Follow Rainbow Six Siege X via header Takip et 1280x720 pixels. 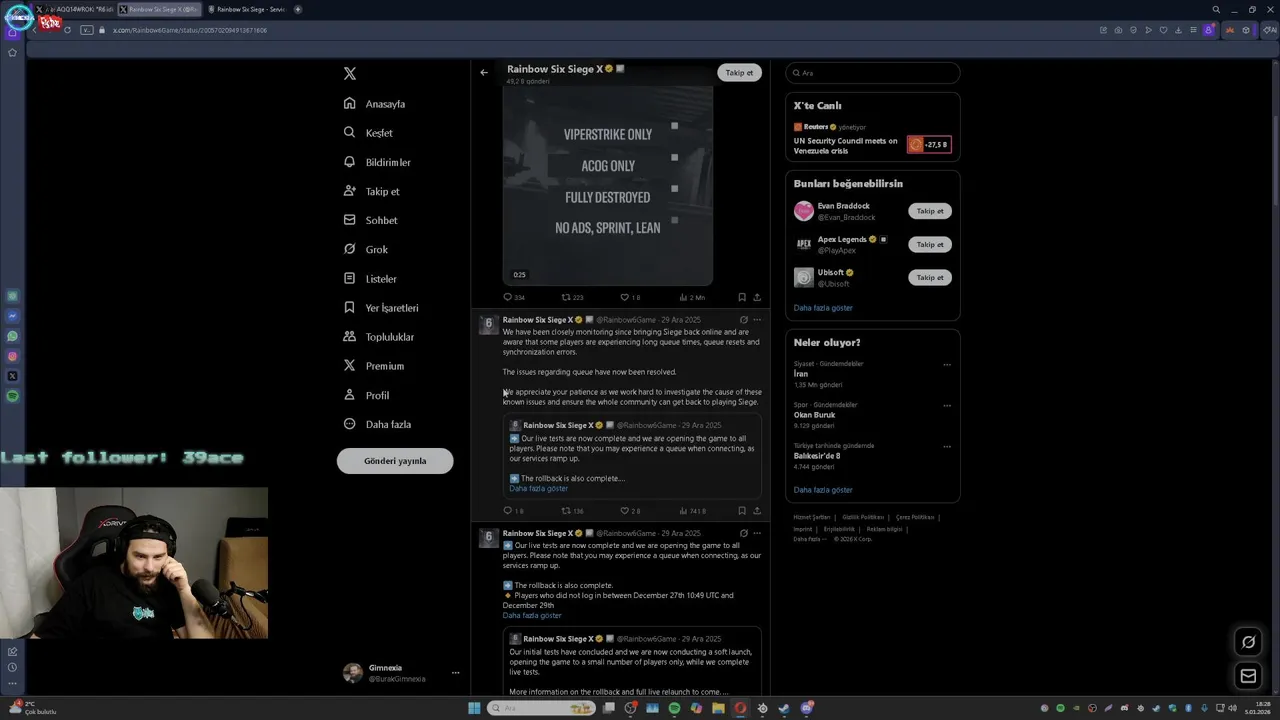(739, 73)
